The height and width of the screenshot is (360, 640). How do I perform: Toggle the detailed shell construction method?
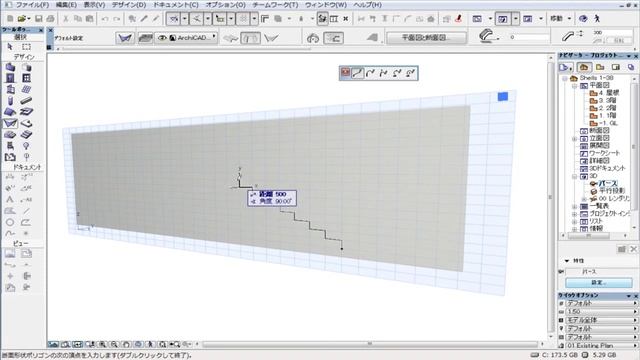333,38
